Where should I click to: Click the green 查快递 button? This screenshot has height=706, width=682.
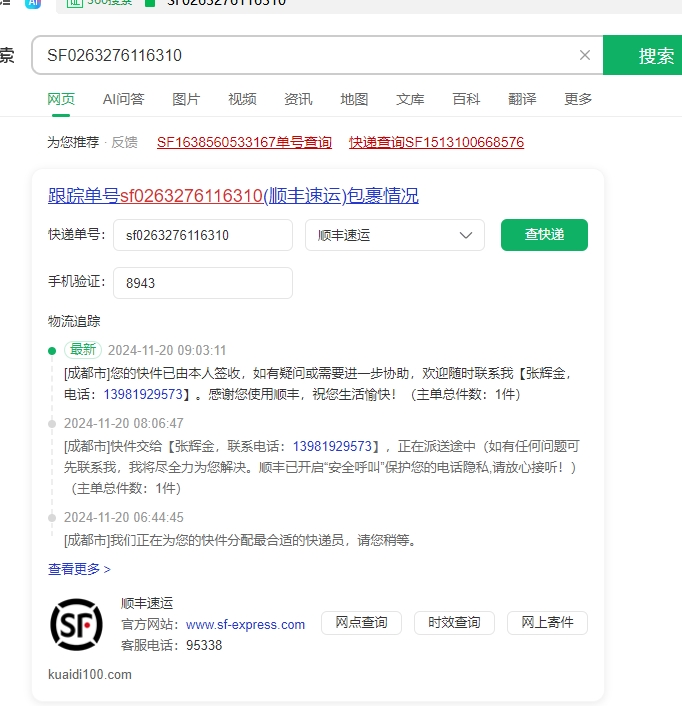click(x=544, y=235)
